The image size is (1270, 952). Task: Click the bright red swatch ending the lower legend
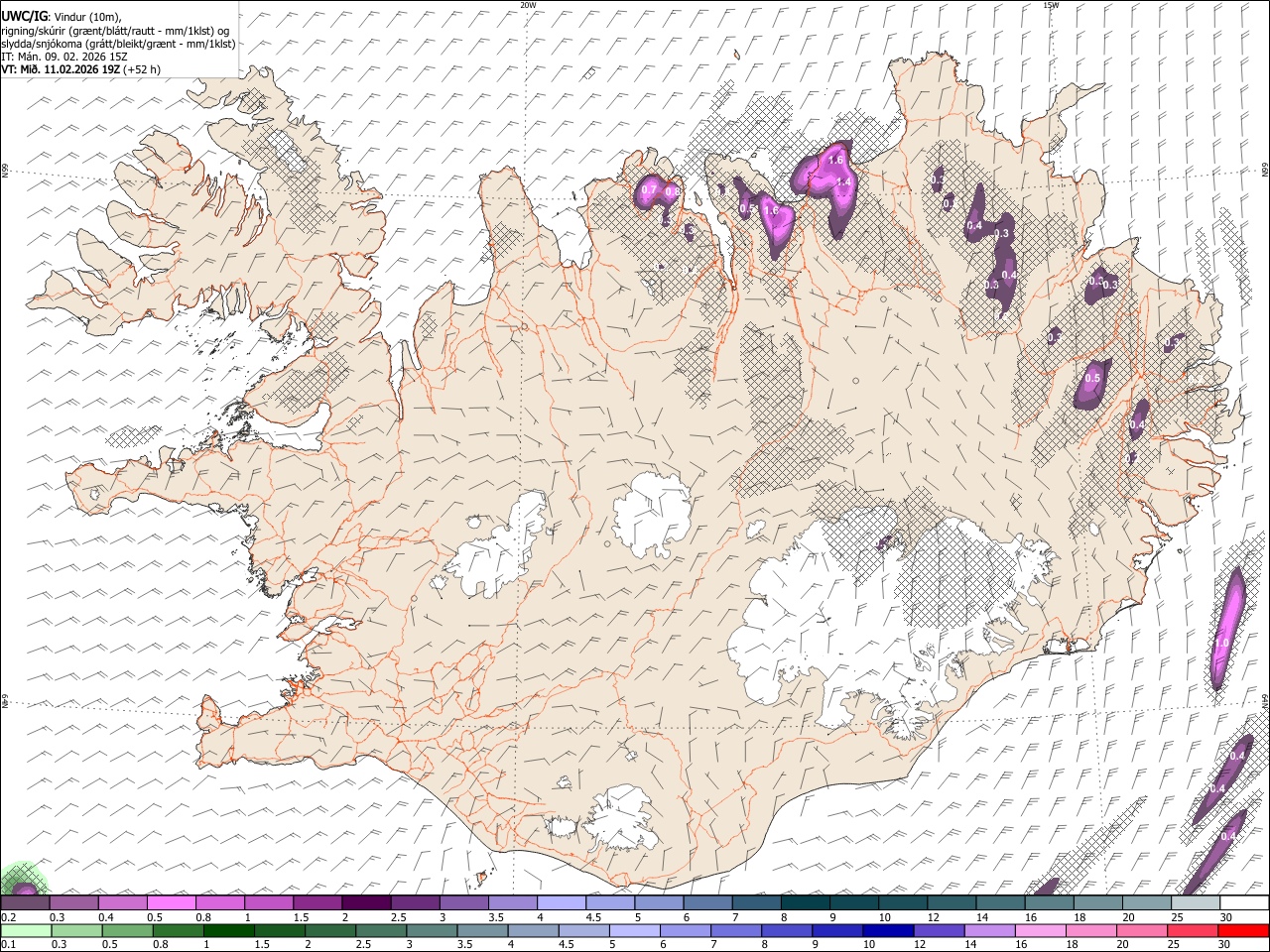coord(1243,931)
